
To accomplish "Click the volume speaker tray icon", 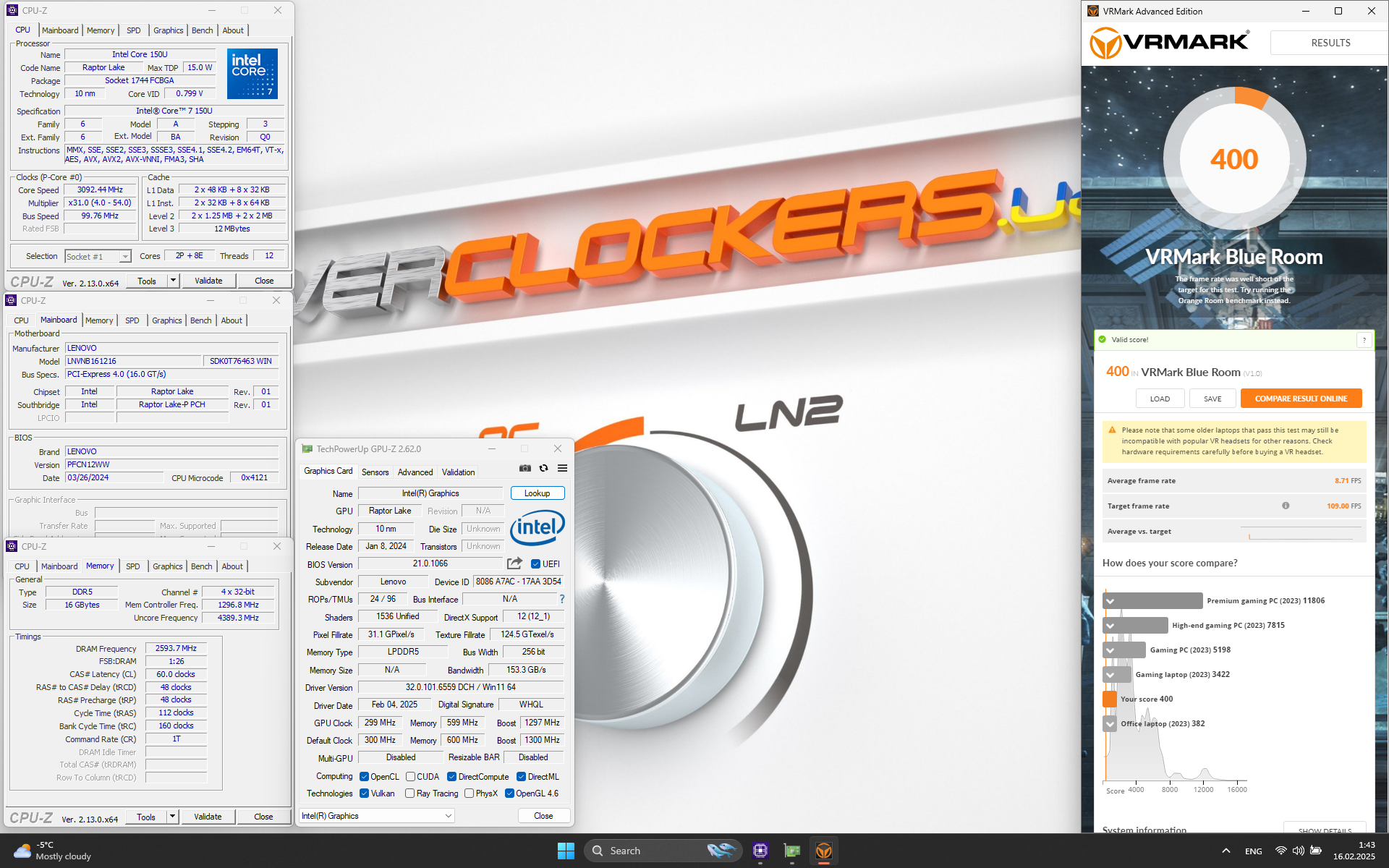I will pos(1299,851).
